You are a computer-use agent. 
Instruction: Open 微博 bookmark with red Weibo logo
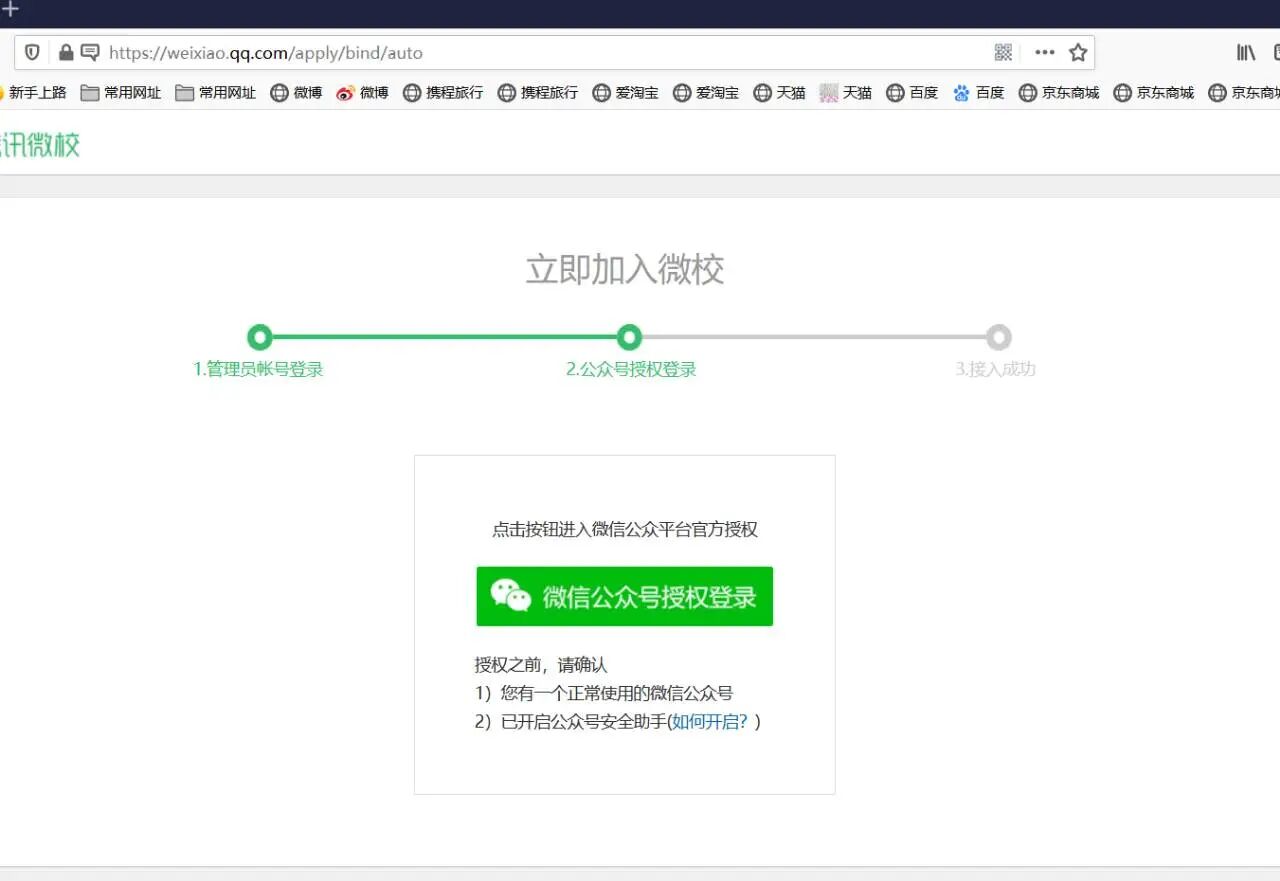tap(362, 92)
